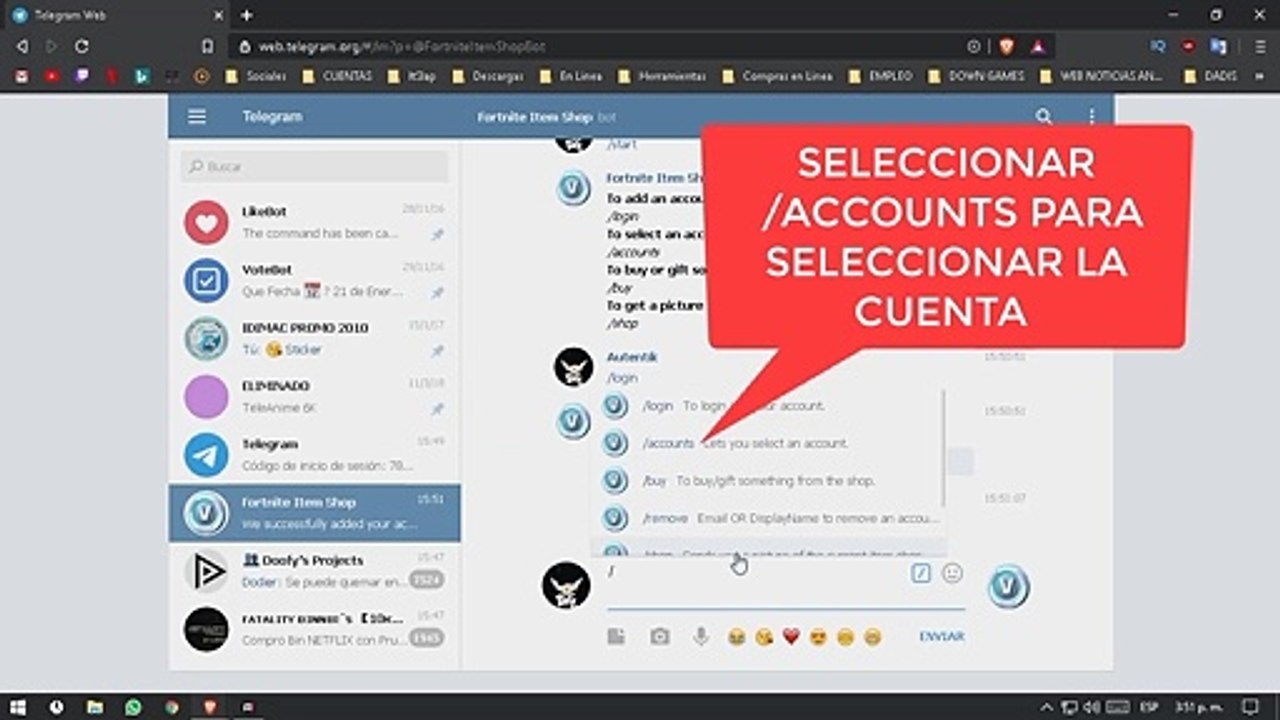Image resolution: width=1280 pixels, height=720 pixels.
Task: Open File Explorer from the taskbar
Action: tap(94, 707)
